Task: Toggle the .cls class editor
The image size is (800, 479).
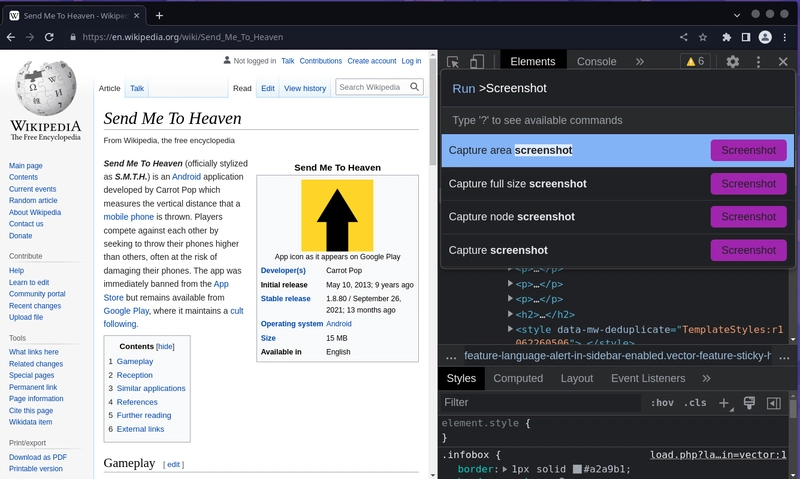Action: pyautogui.click(x=695, y=403)
